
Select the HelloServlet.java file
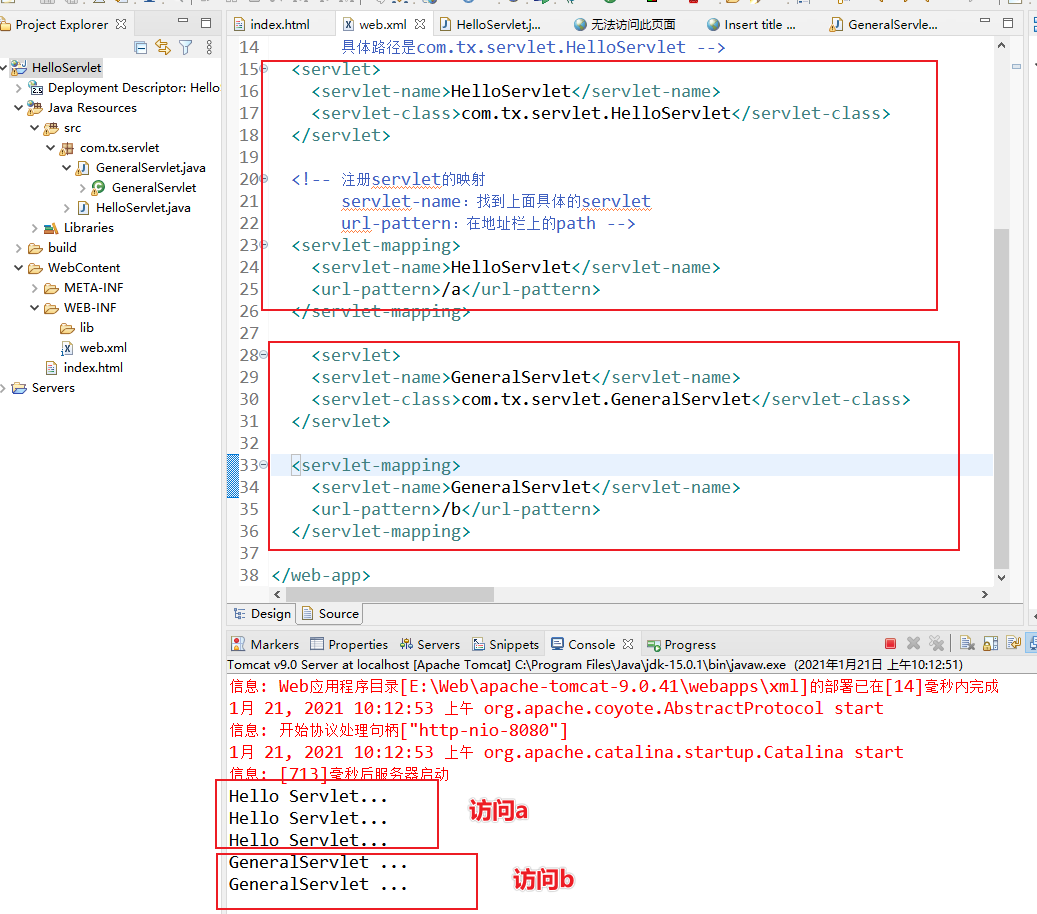click(x=134, y=208)
